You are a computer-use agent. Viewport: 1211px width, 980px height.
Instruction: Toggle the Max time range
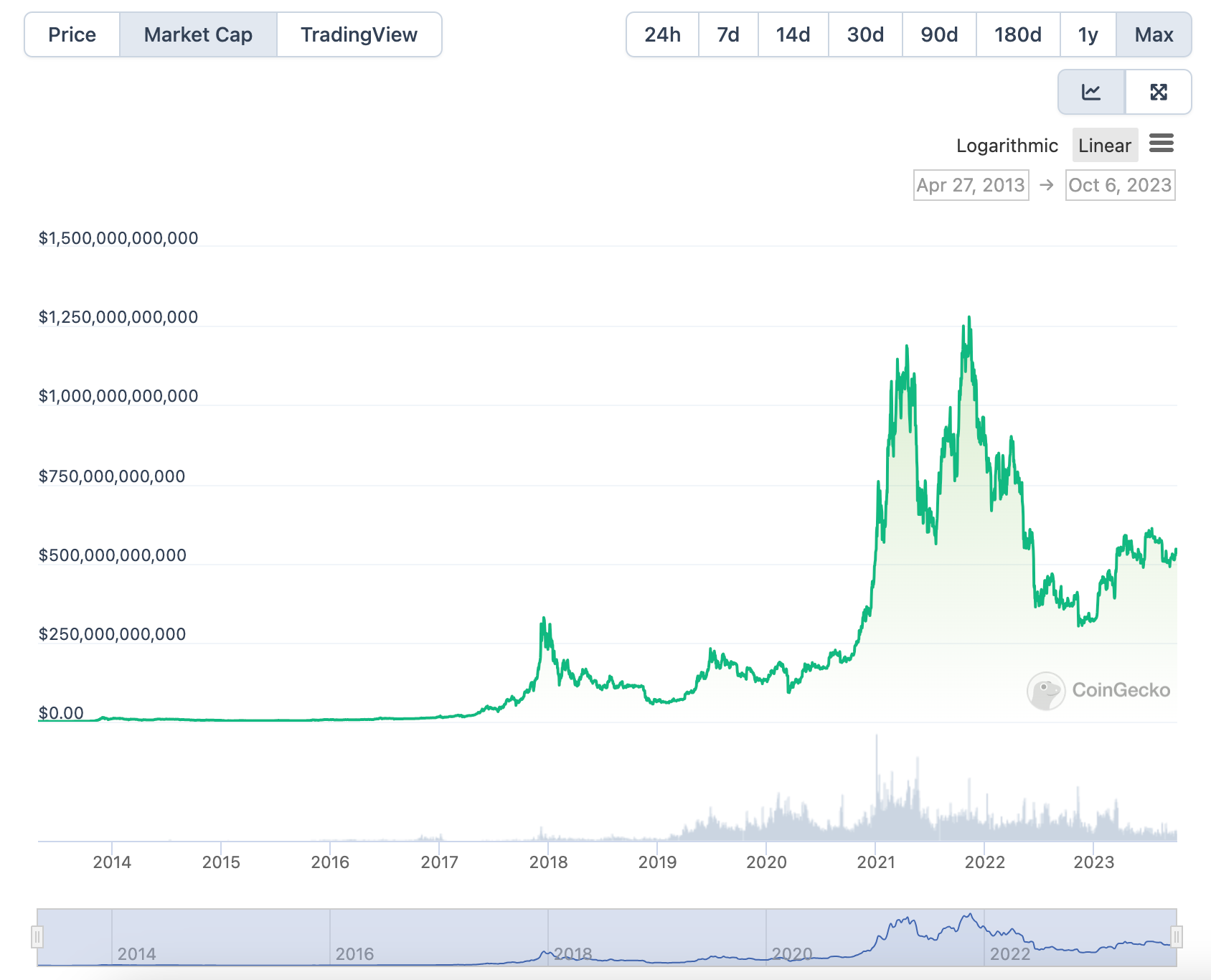tap(1154, 34)
